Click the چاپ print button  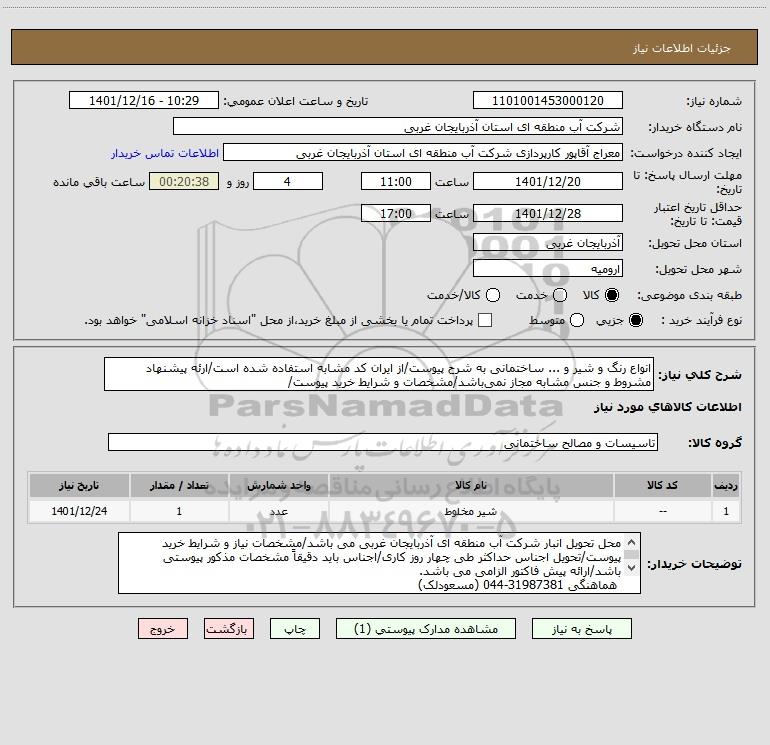pos(295,629)
